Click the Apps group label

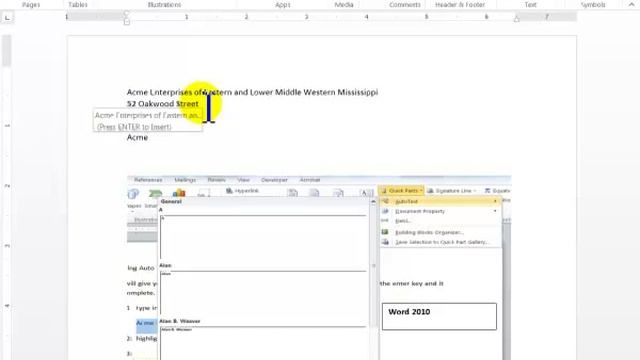282,4
